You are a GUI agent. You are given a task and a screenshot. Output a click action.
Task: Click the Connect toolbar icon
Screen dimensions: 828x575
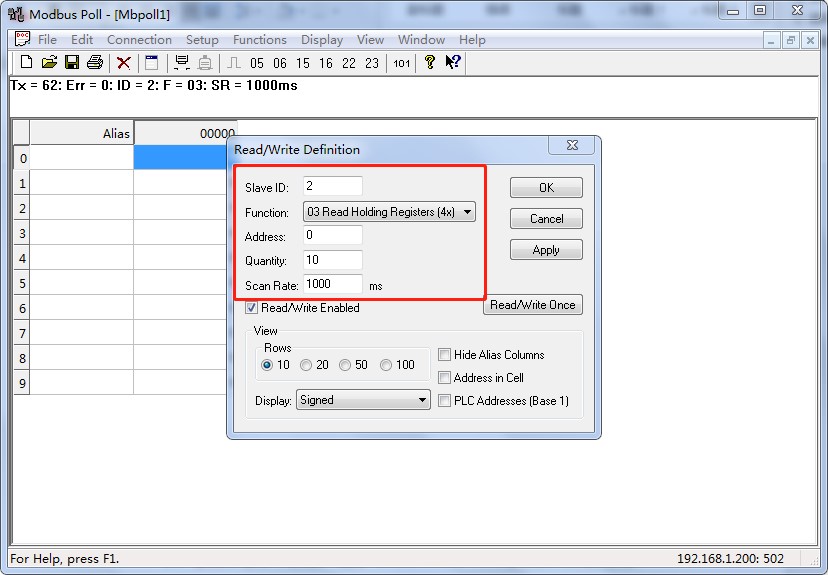click(x=182, y=63)
